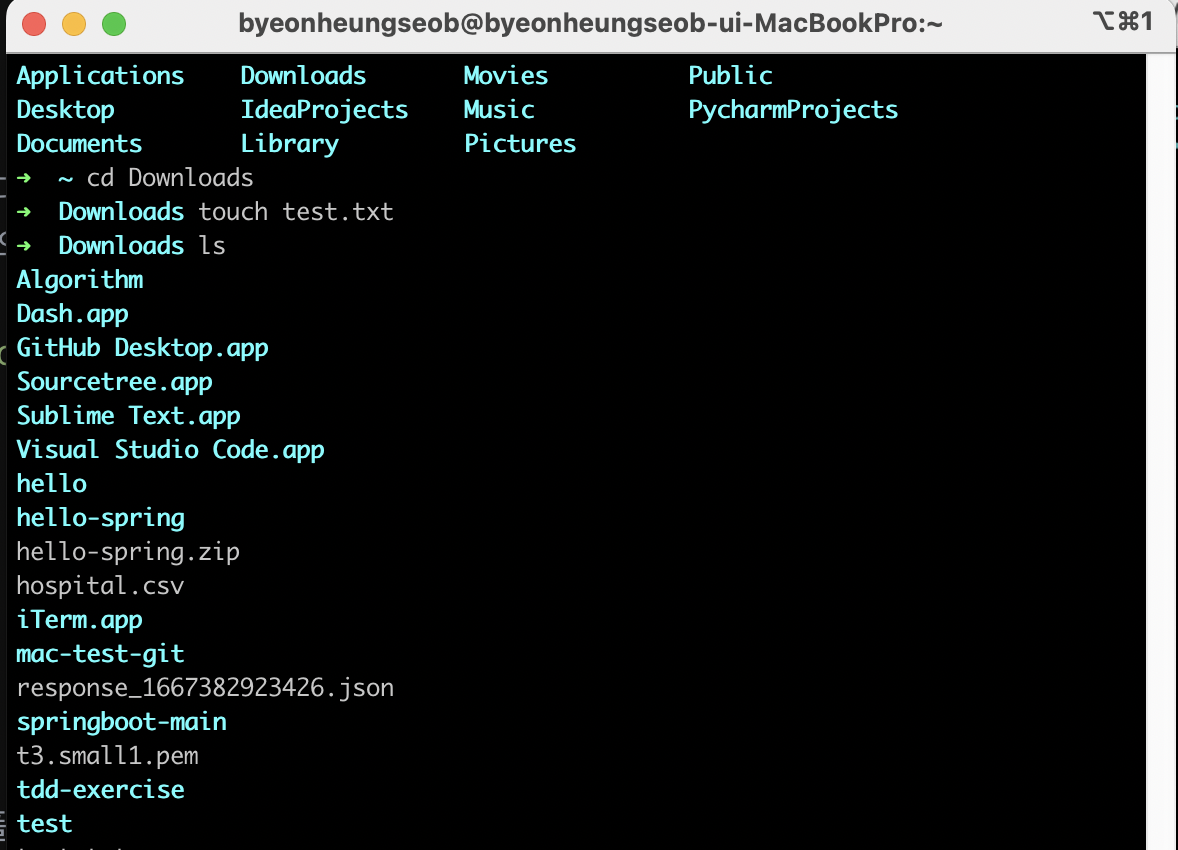Viewport: 1178px width, 850px height.
Task: Click the IdeaProjects directory name
Action: point(324,110)
